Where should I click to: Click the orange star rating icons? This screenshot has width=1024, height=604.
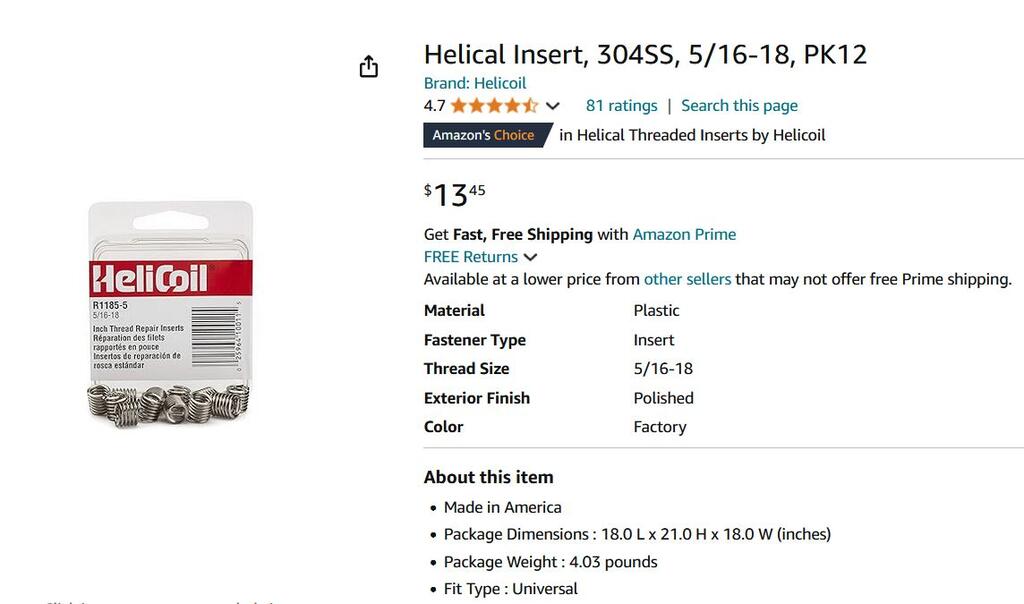494,106
